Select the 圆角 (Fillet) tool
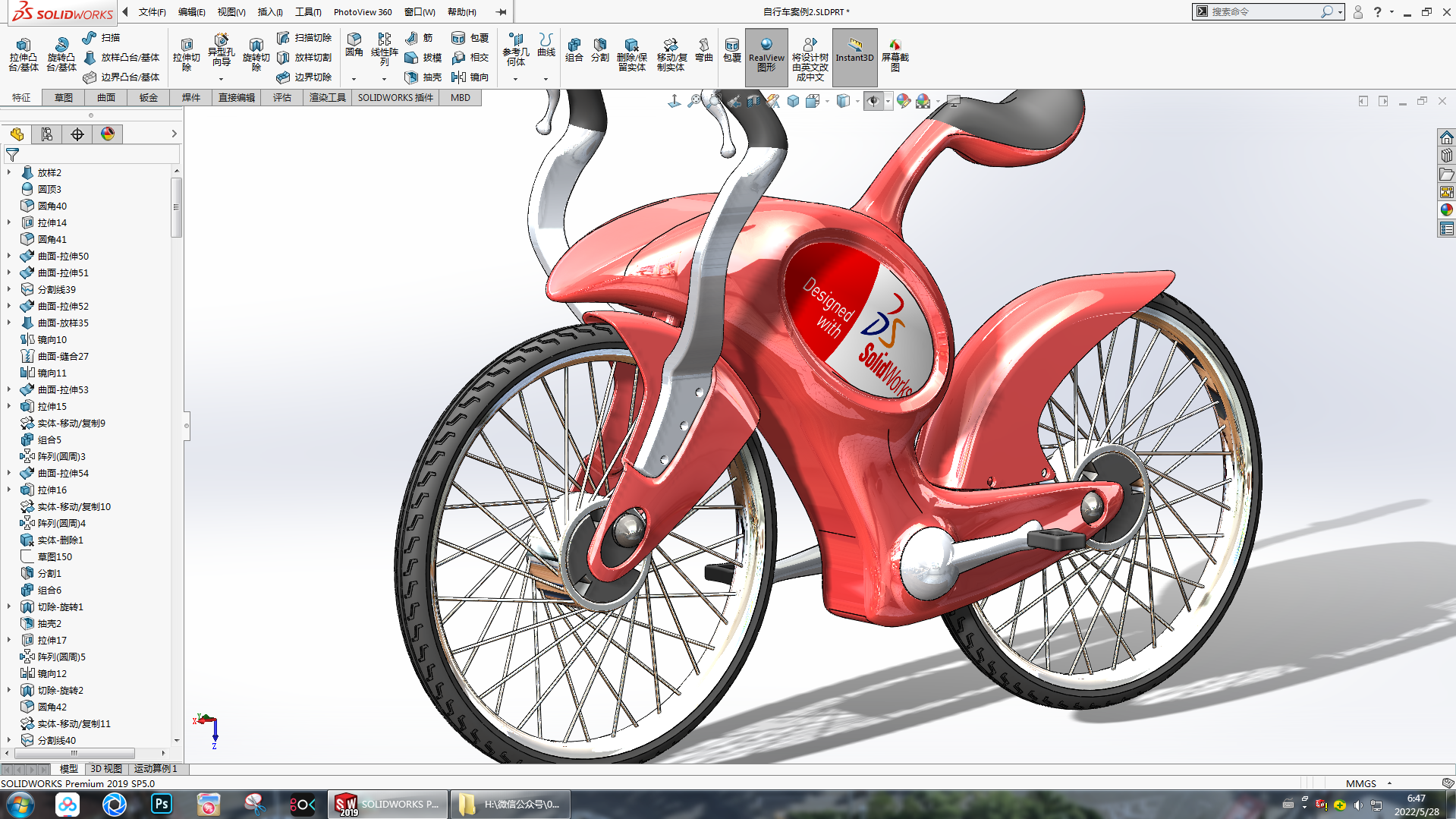Viewport: 1456px width, 819px height. (354, 45)
